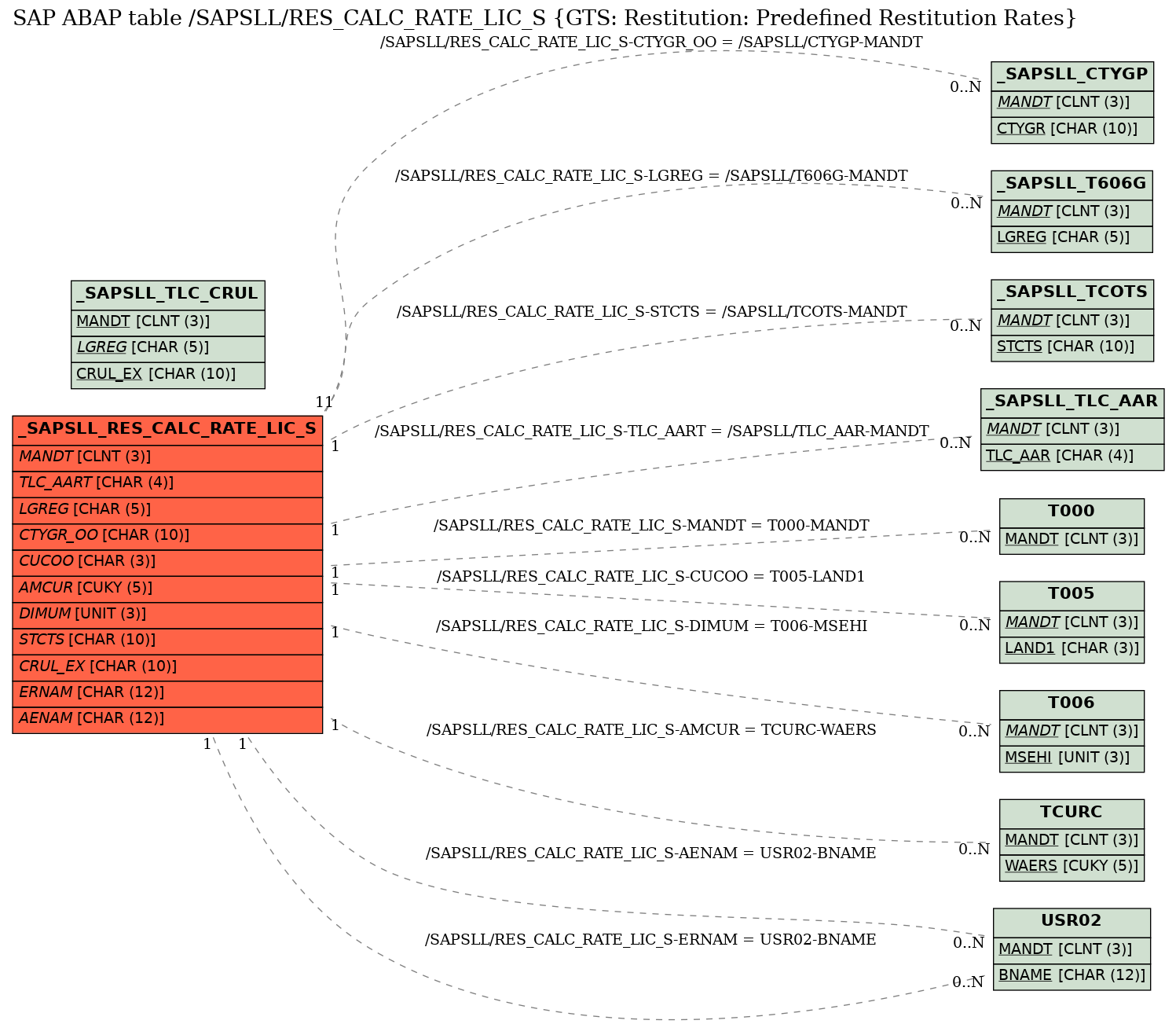Click CRUL_EX [CHAR (10)] in _SAPSLL_TLC_CRUL

(168, 375)
